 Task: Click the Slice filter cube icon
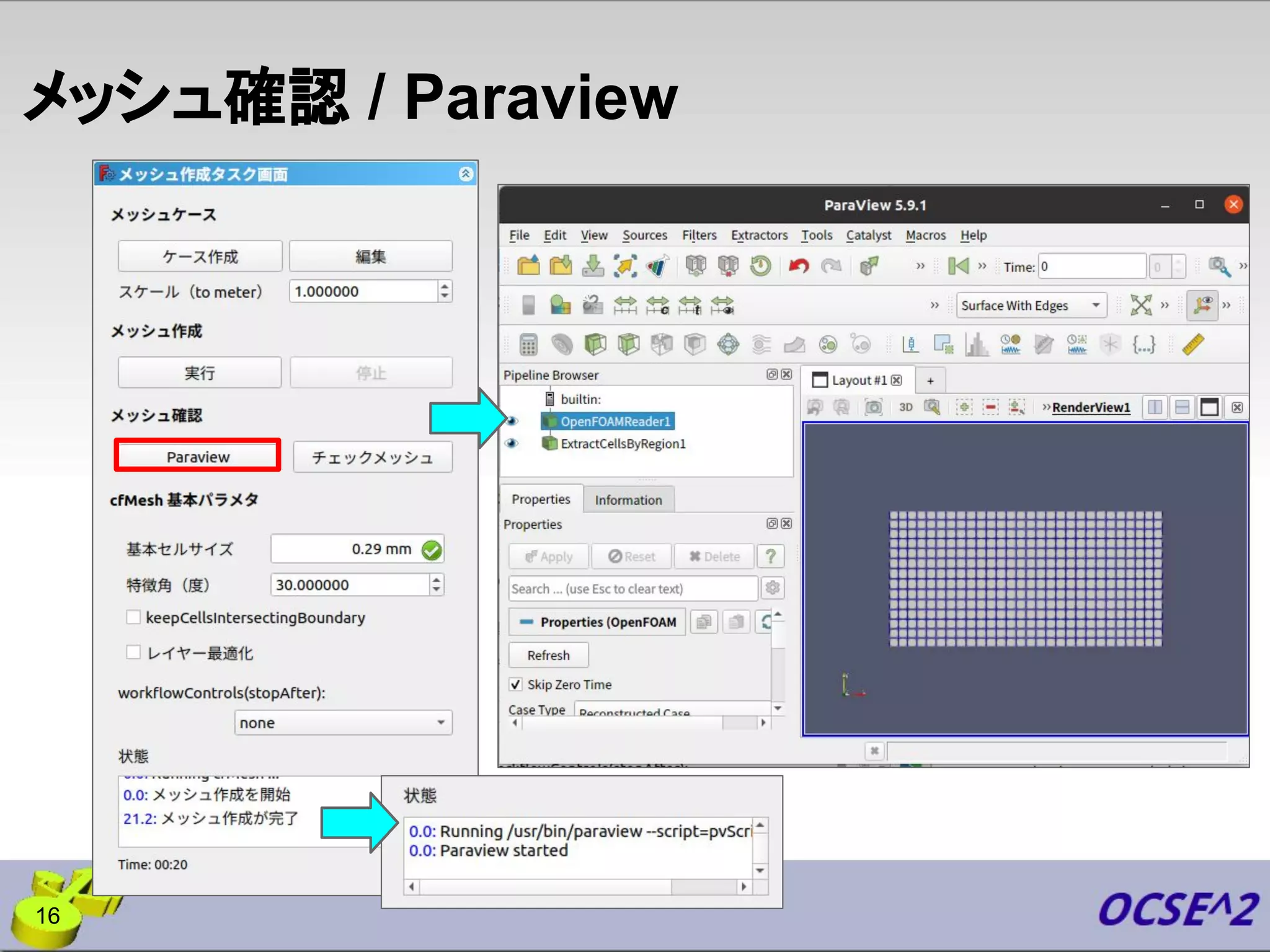point(628,344)
